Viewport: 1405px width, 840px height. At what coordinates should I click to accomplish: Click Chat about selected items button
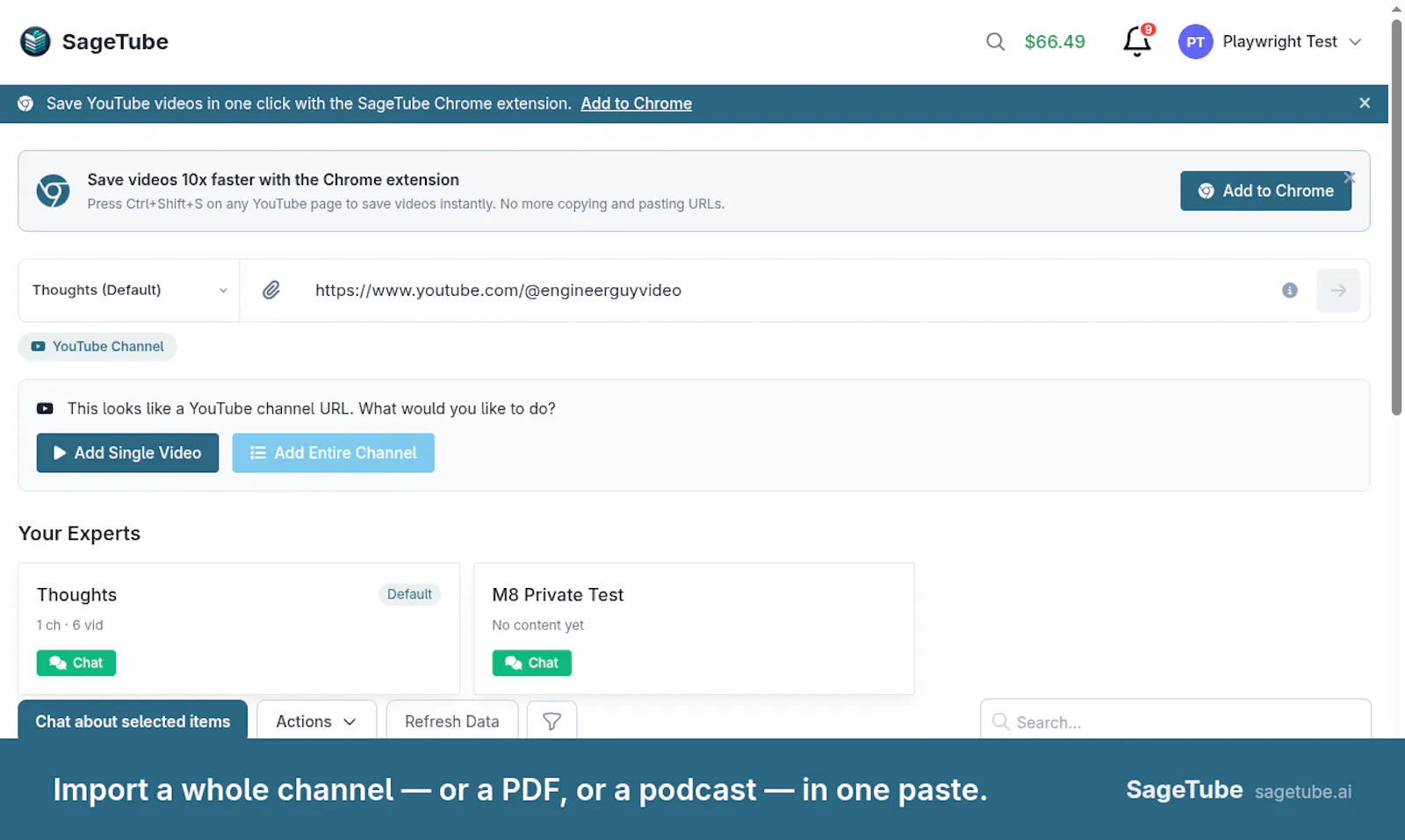[x=133, y=721]
